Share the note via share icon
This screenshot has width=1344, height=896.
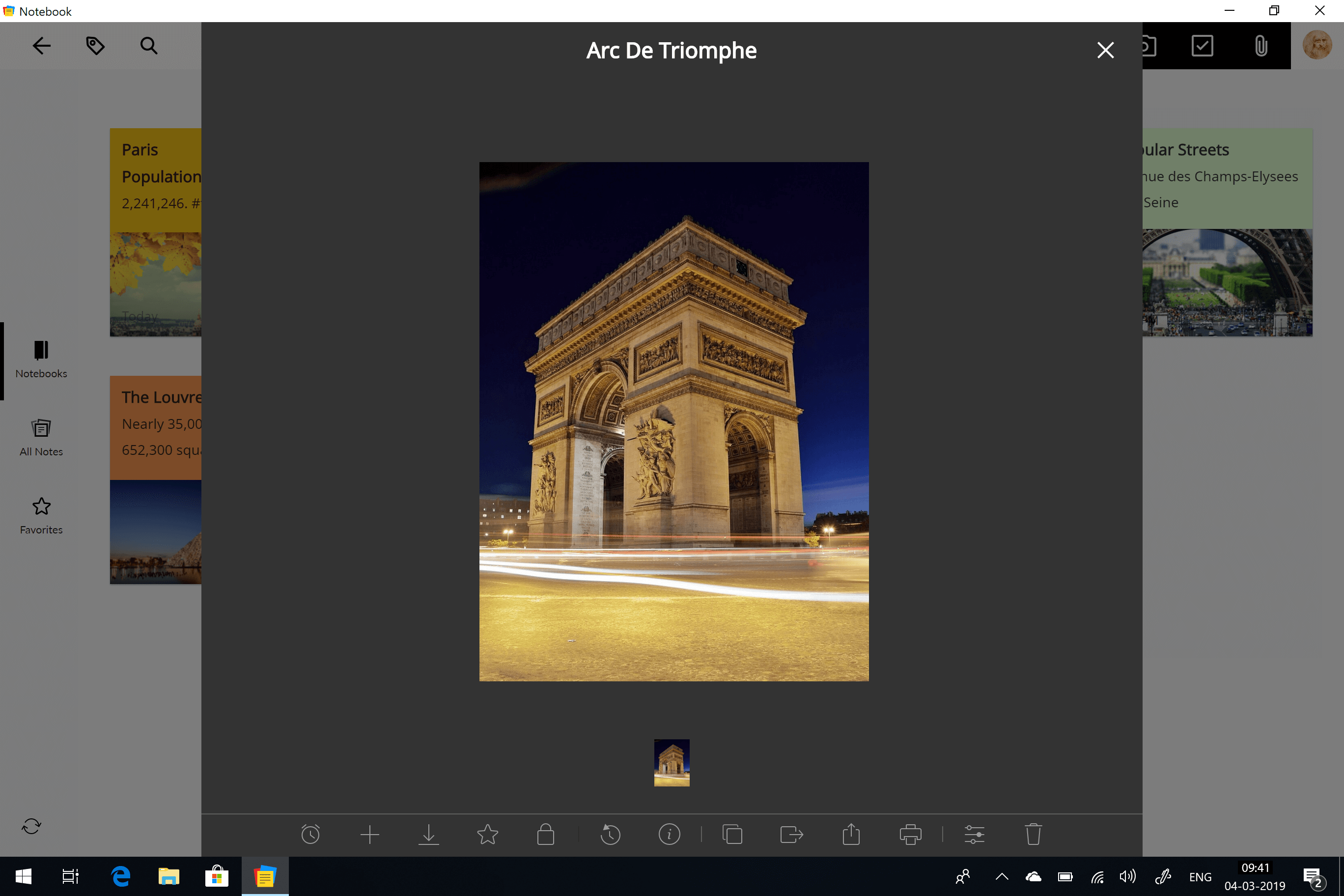pos(851,834)
